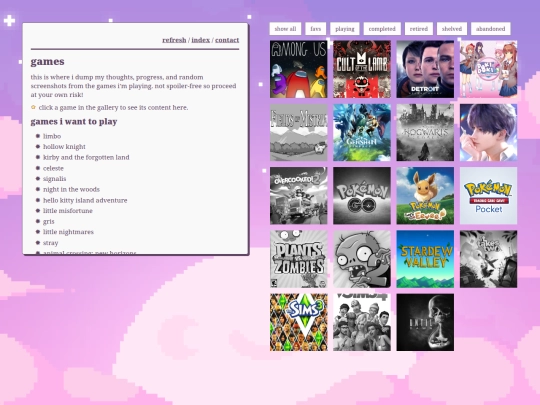Screen dimensions: 540x405
Task: Select the Until Dawn skull cover
Action: 425,322
